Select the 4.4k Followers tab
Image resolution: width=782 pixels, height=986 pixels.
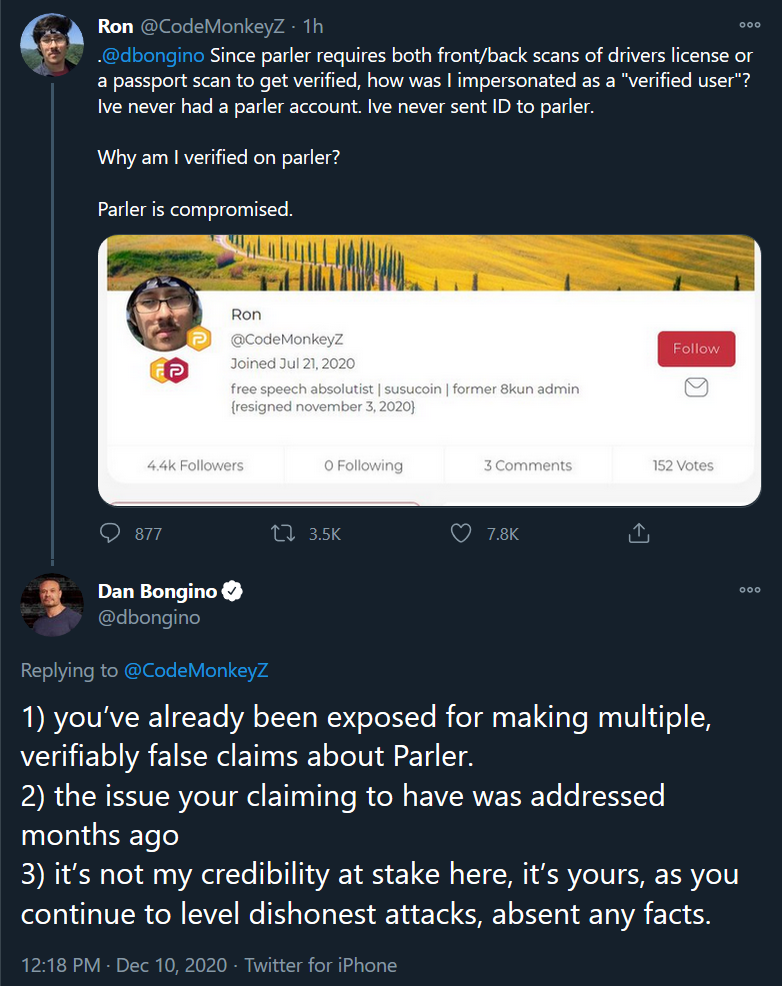pyautogui.click(x=195, y=465)
